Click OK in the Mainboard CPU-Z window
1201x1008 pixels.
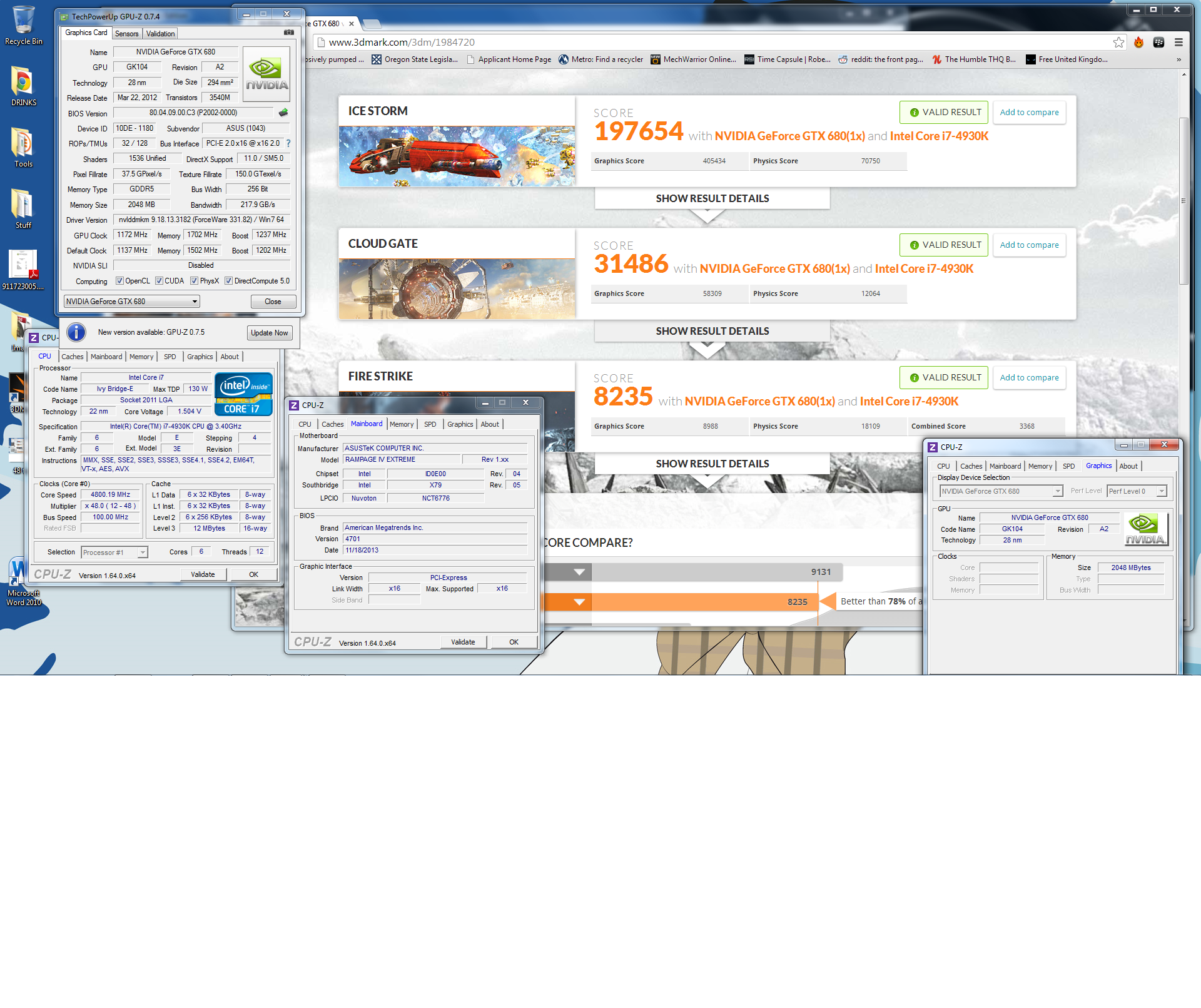click(x=514, y=642)
